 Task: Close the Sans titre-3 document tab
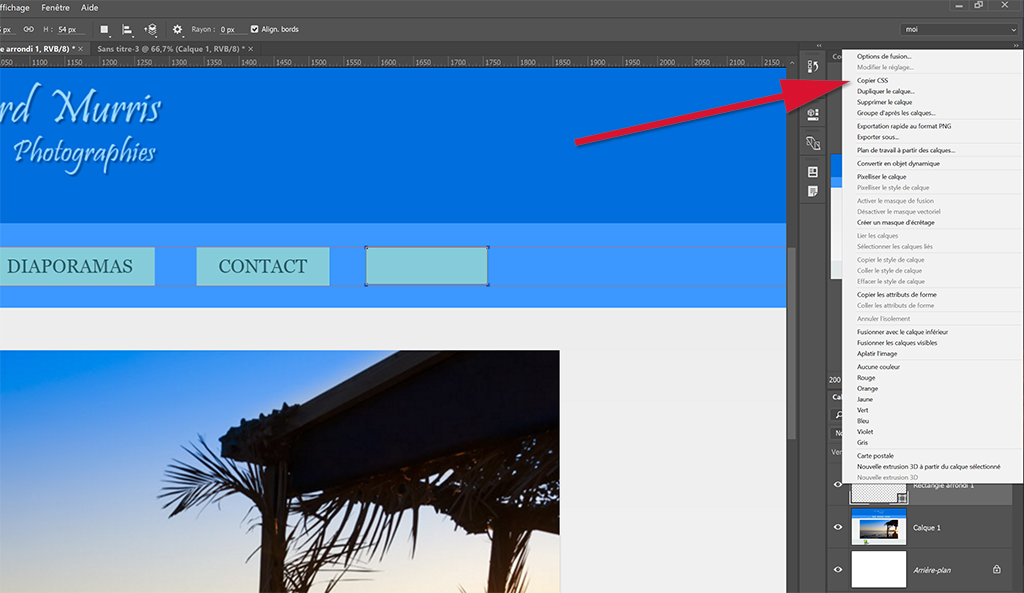tap(251, 49)
